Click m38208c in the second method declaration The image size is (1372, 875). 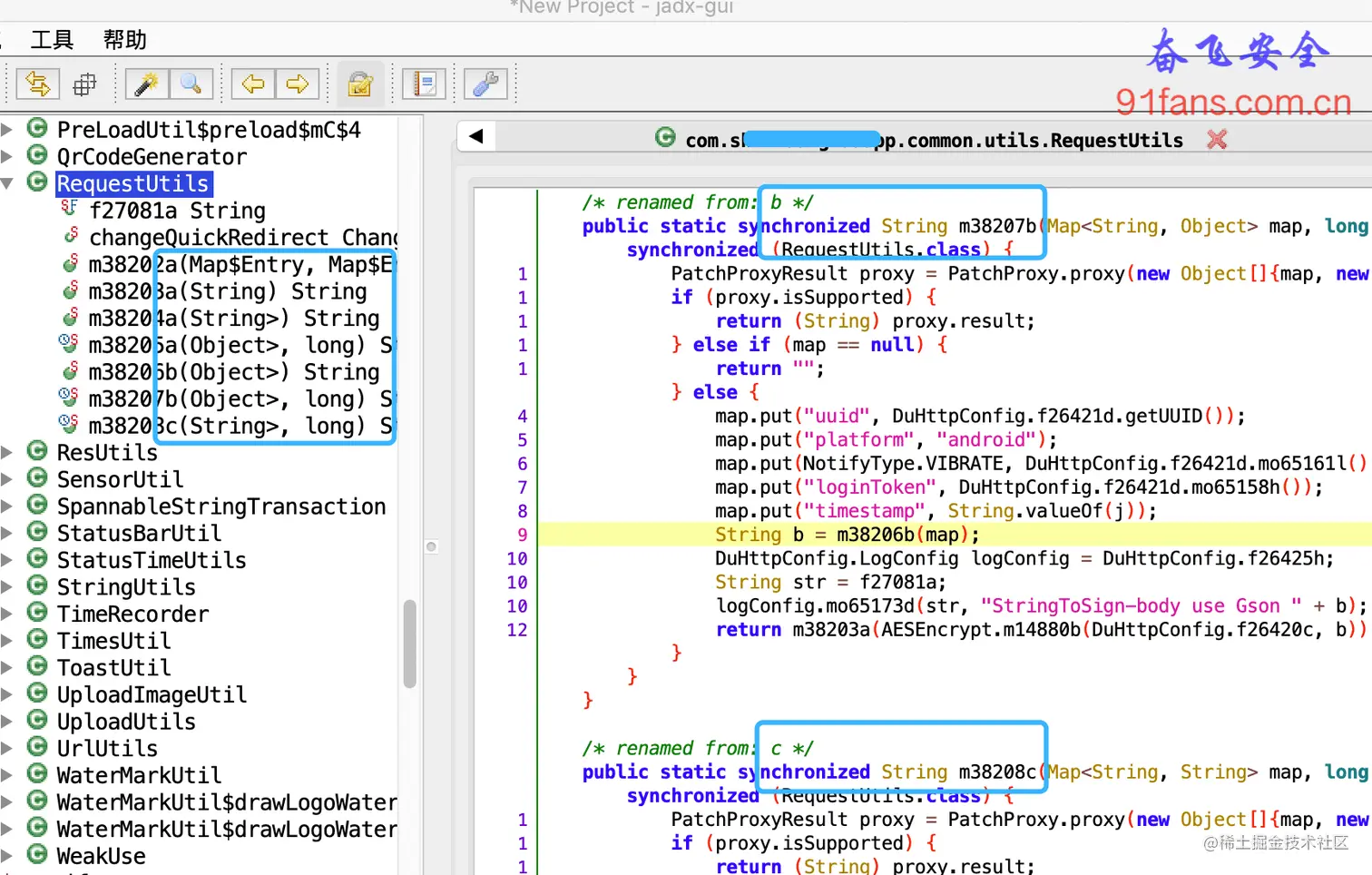tap(997, 772)
